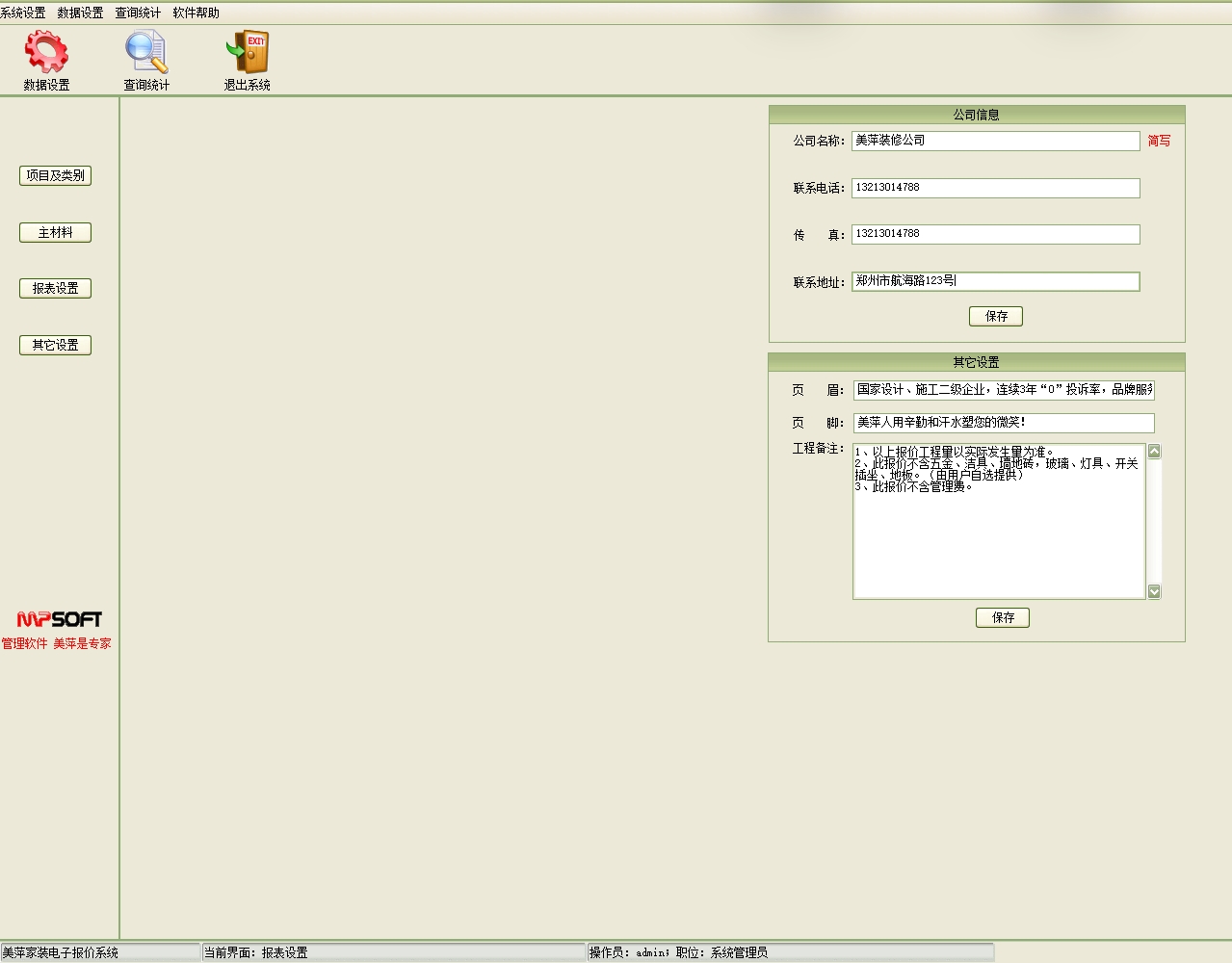Open the 软件帮助 menu
The image size is (1232, 963).
196,13
